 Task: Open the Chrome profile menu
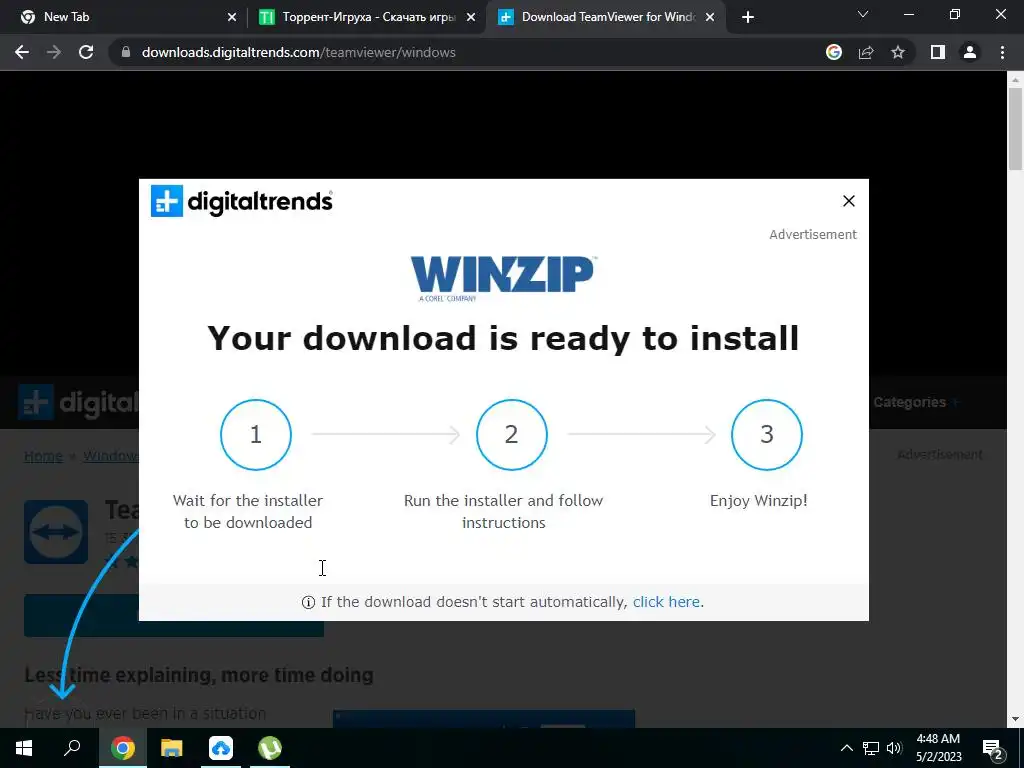tap(970, 52)
